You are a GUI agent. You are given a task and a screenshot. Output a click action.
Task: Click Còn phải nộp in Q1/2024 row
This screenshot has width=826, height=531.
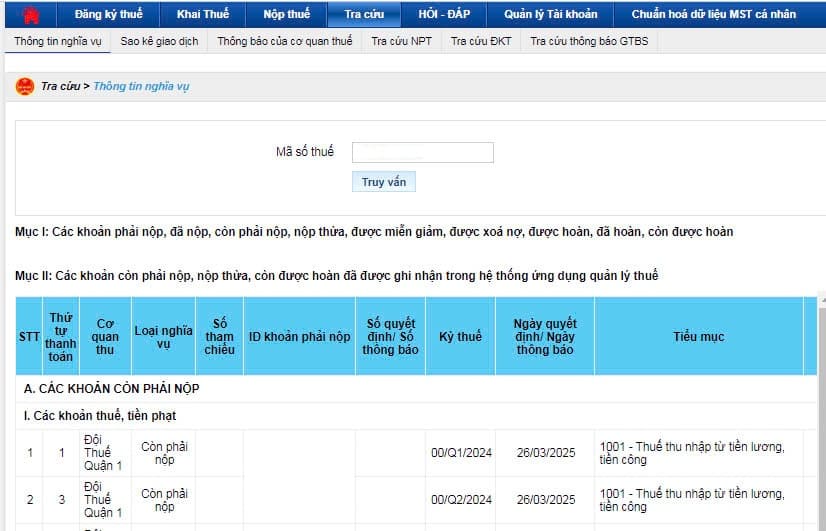coord(164,453)
